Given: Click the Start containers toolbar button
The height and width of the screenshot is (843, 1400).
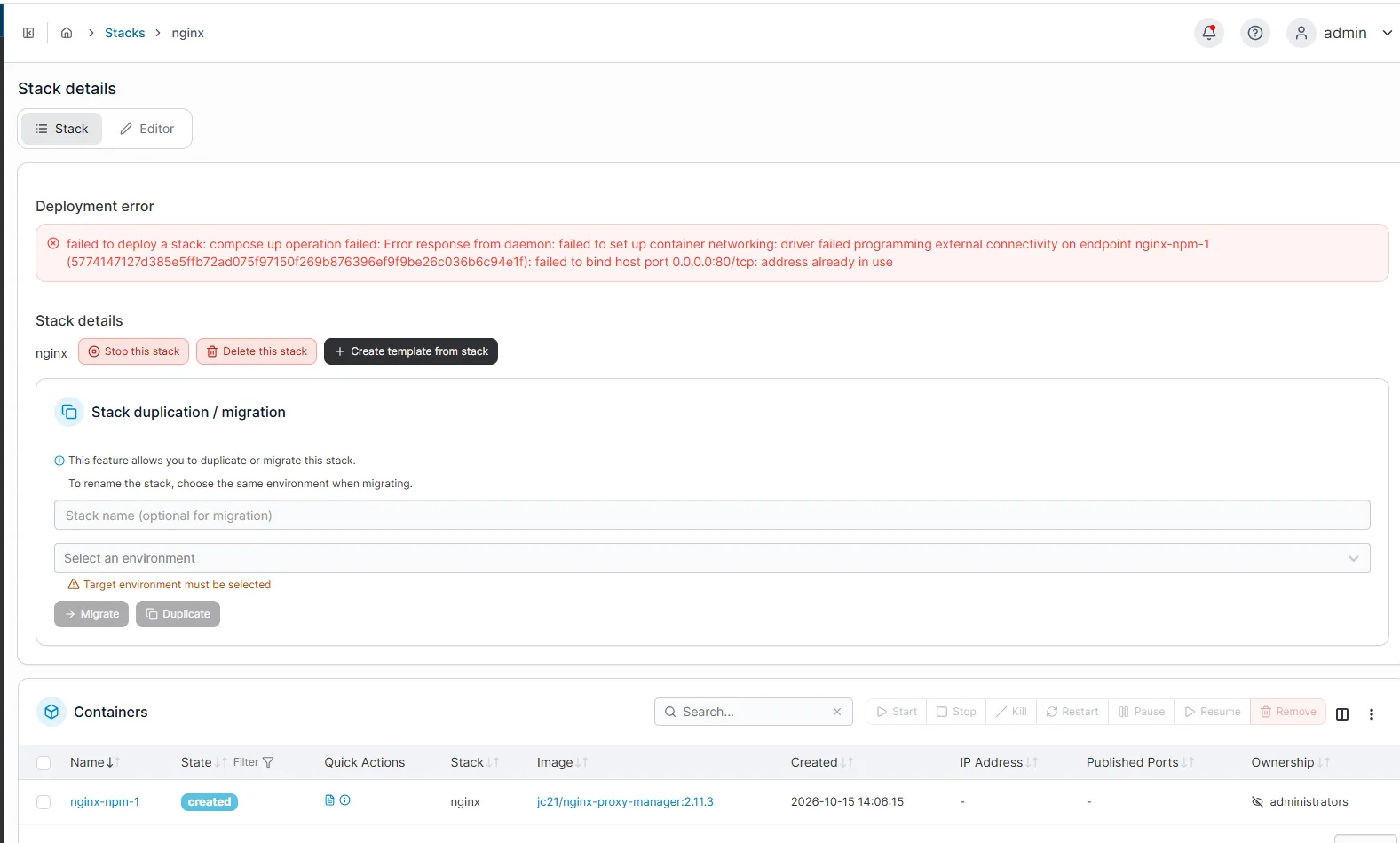Looking at the screenshot, I should 897,712.
